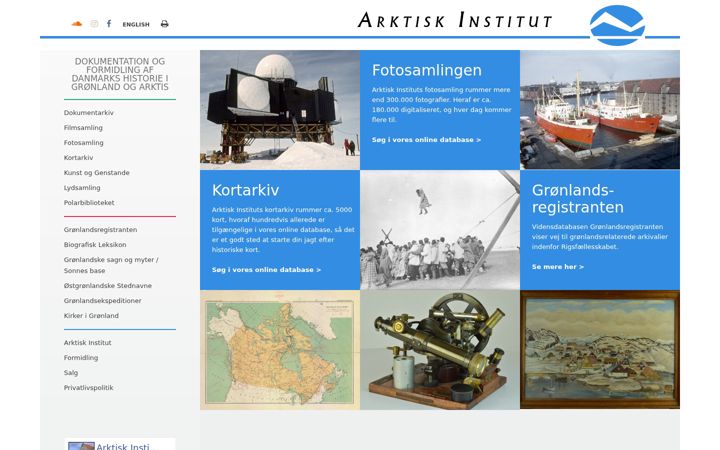Open the Arktisk Institut sidebar item

[88, 343]
